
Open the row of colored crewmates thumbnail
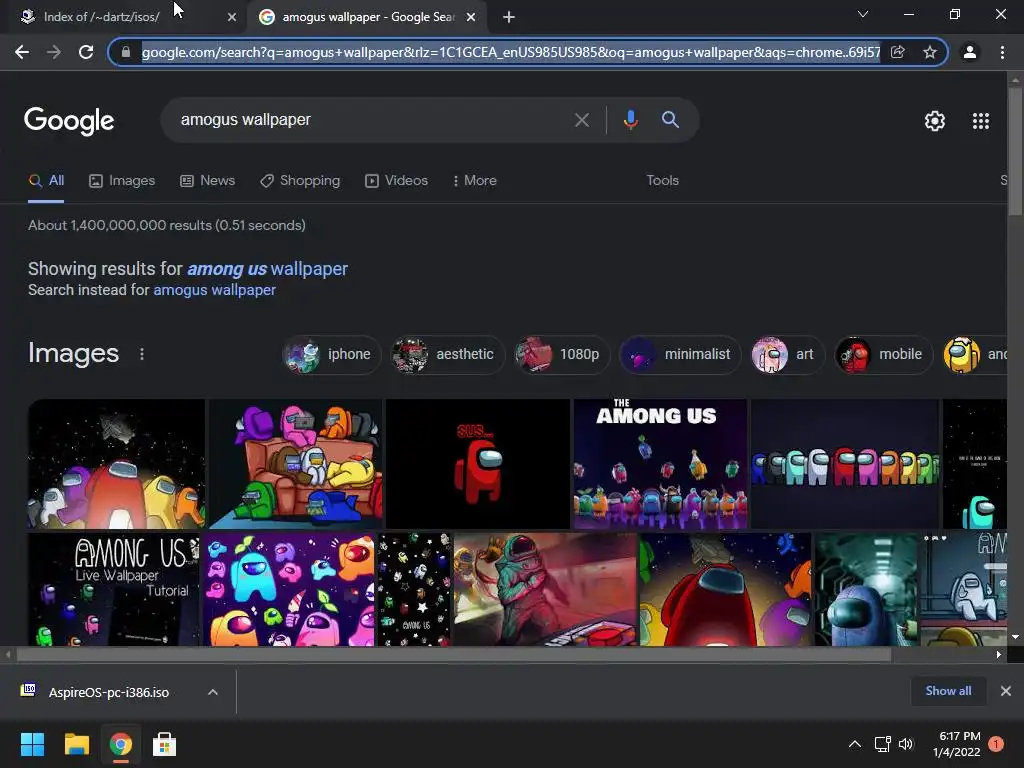click(845, 464)
